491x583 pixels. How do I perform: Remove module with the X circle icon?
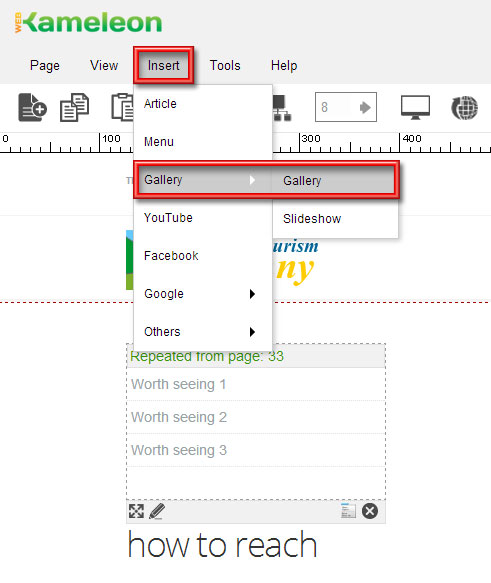[x=370, y=511]
